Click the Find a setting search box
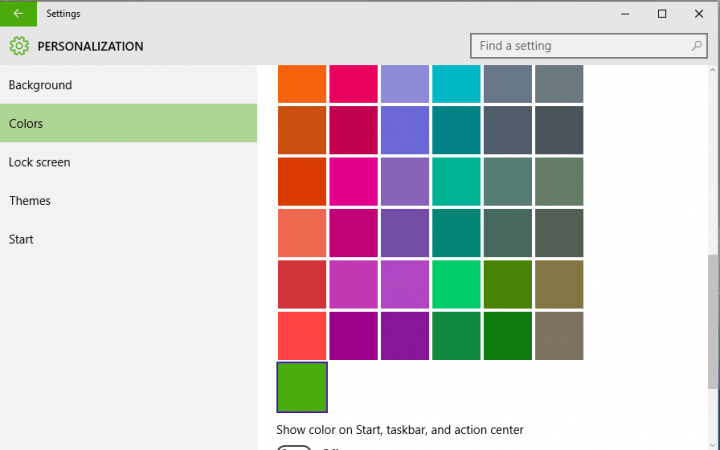Image resolution: width=720 pixels, height=450 pixels. 580,46
